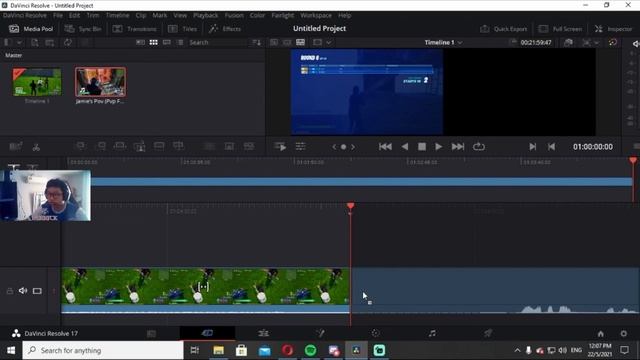Play the timeline forward

coord(438,147)
